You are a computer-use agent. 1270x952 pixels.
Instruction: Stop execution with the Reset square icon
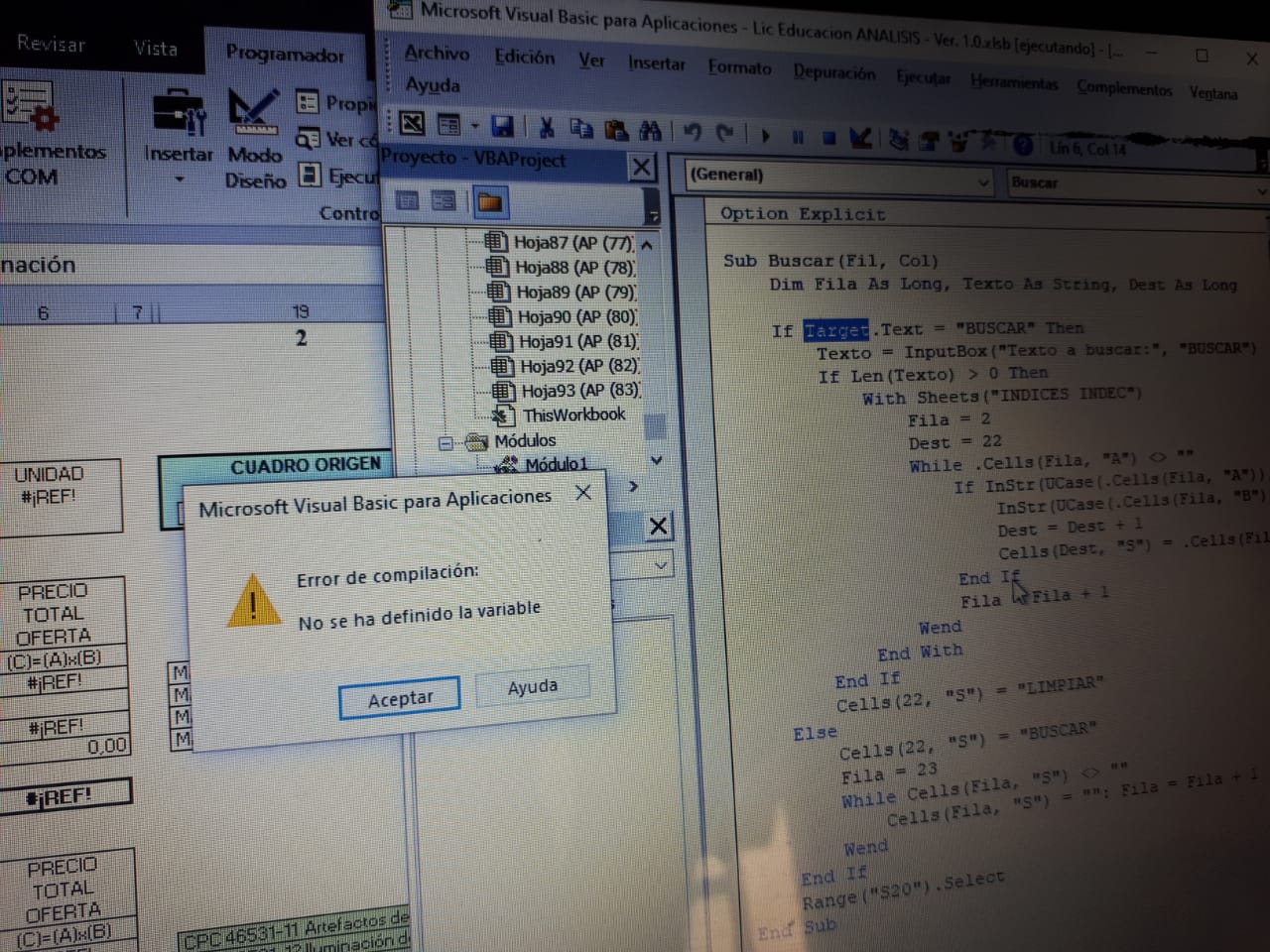[x=828, y=138]
